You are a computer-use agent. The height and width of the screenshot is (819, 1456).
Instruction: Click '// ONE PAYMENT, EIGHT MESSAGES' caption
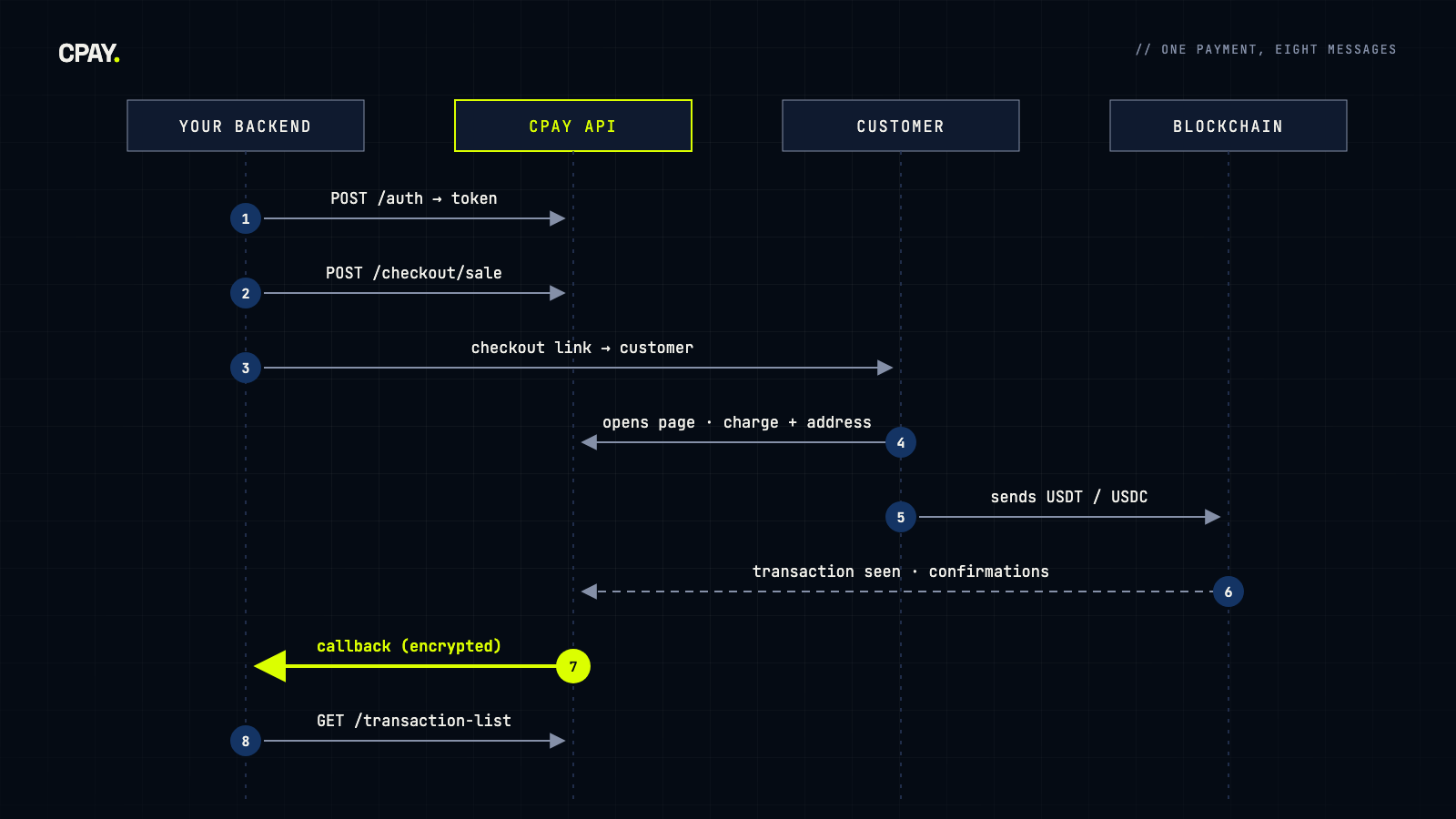point(1266,49)
